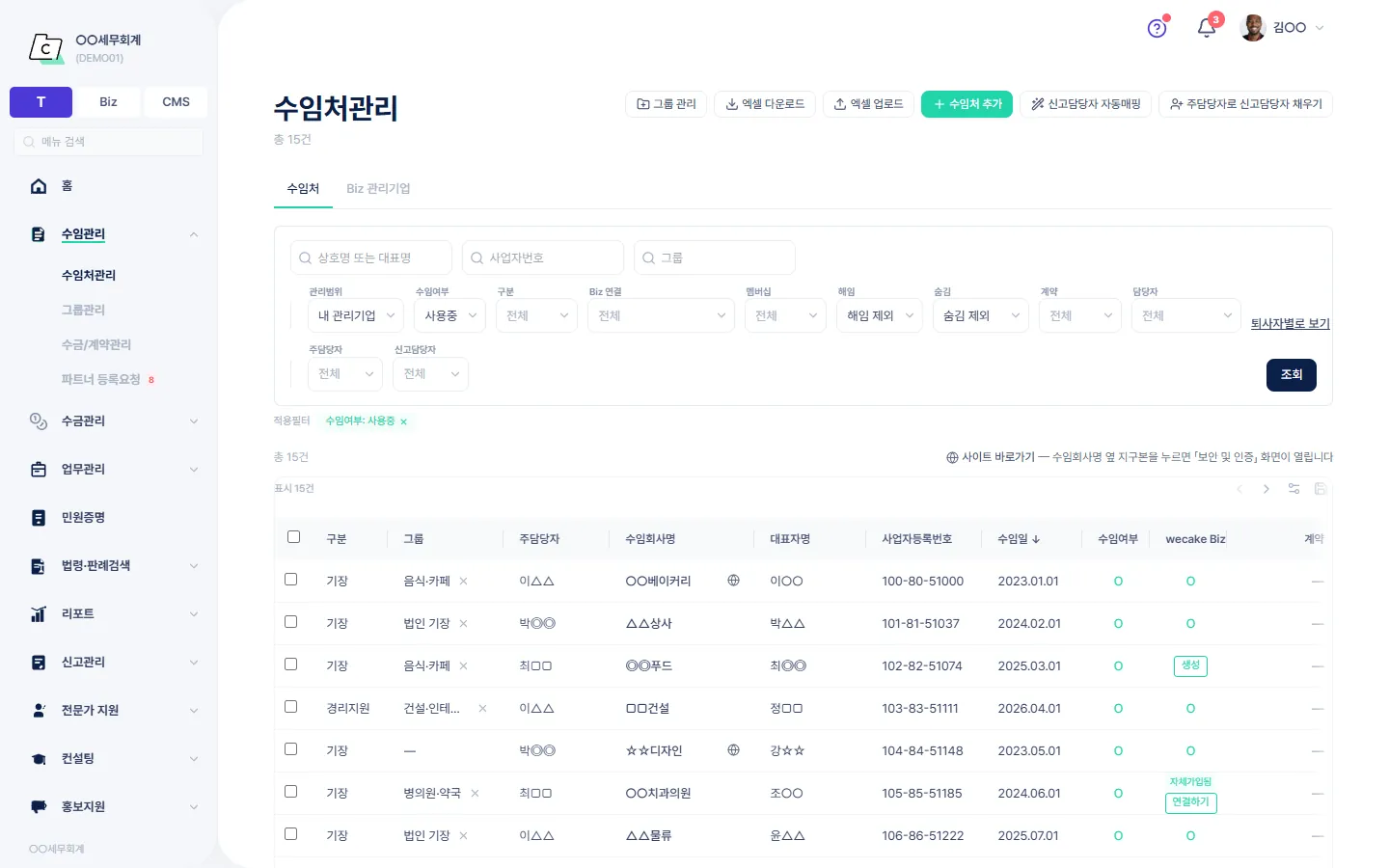Open the 해임 dropdown showing 해임 제외
The width and height of the screenshot is (1389, 868).
tap(880, 316)
